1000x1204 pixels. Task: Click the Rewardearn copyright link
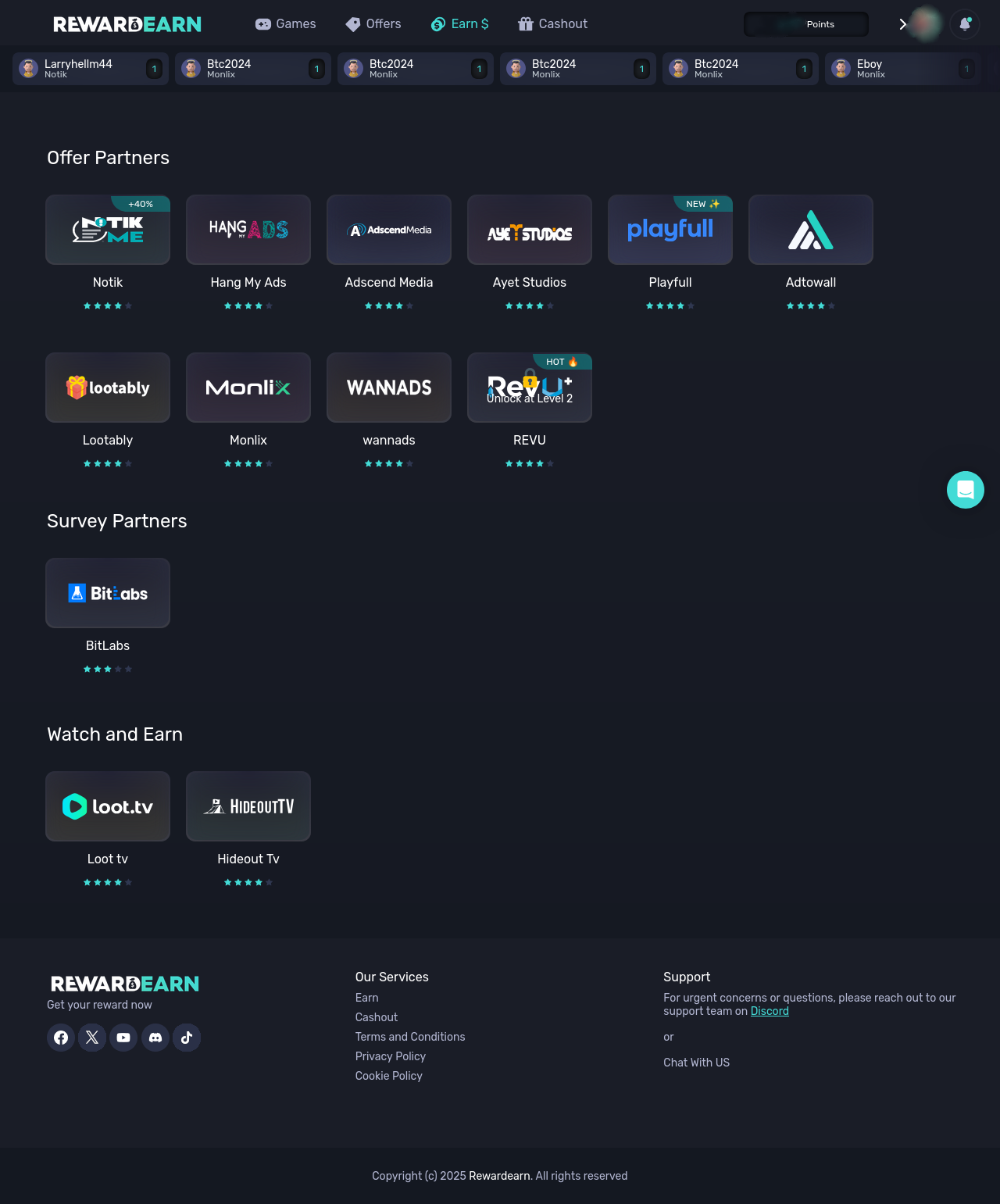pyautogui.click(x=500, y=1176)
